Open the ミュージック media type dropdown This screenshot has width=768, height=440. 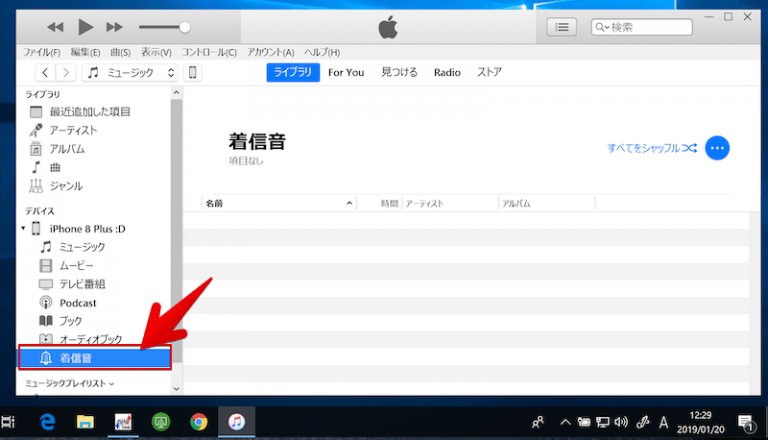click(129, 73)
